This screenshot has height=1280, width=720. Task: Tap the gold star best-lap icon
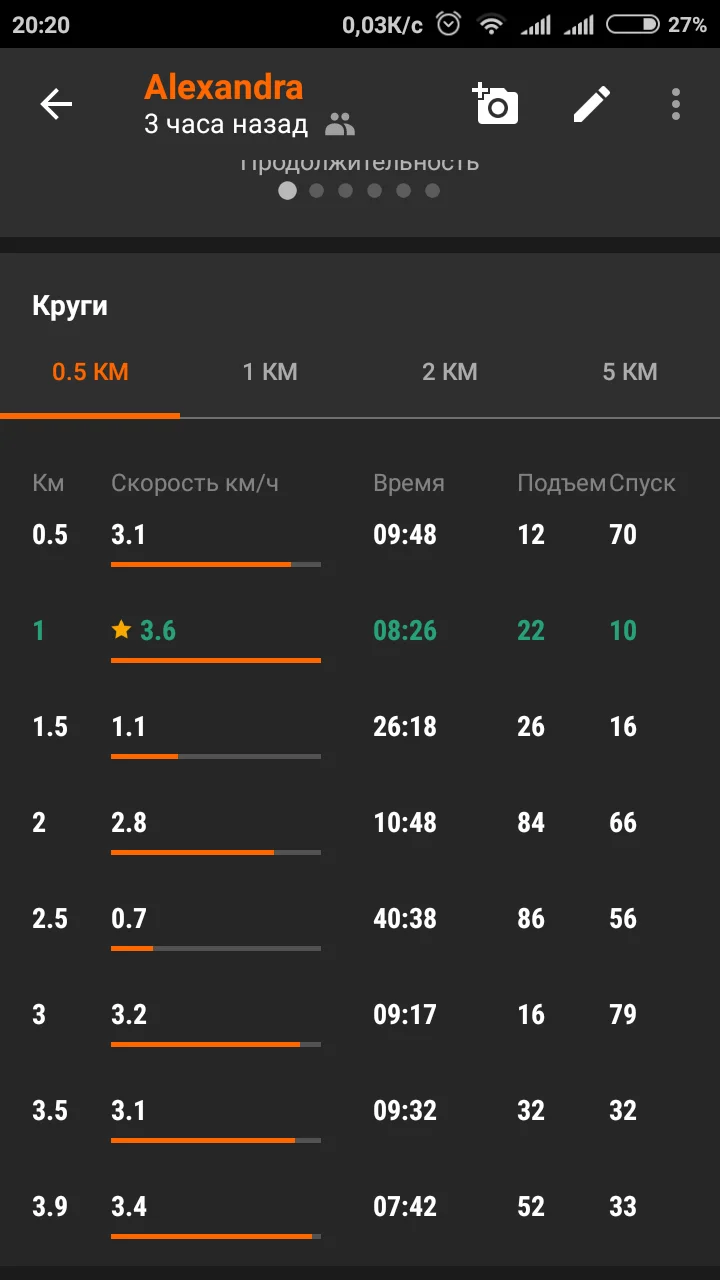click(121, 630)
